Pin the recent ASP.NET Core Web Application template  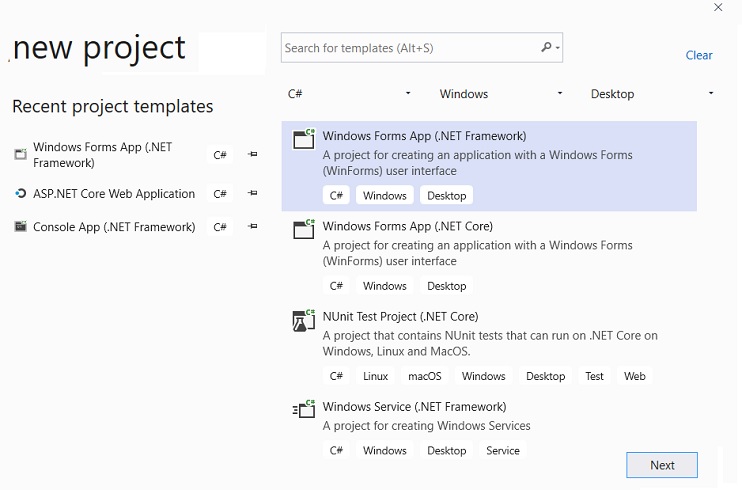(x=252, y=194)
